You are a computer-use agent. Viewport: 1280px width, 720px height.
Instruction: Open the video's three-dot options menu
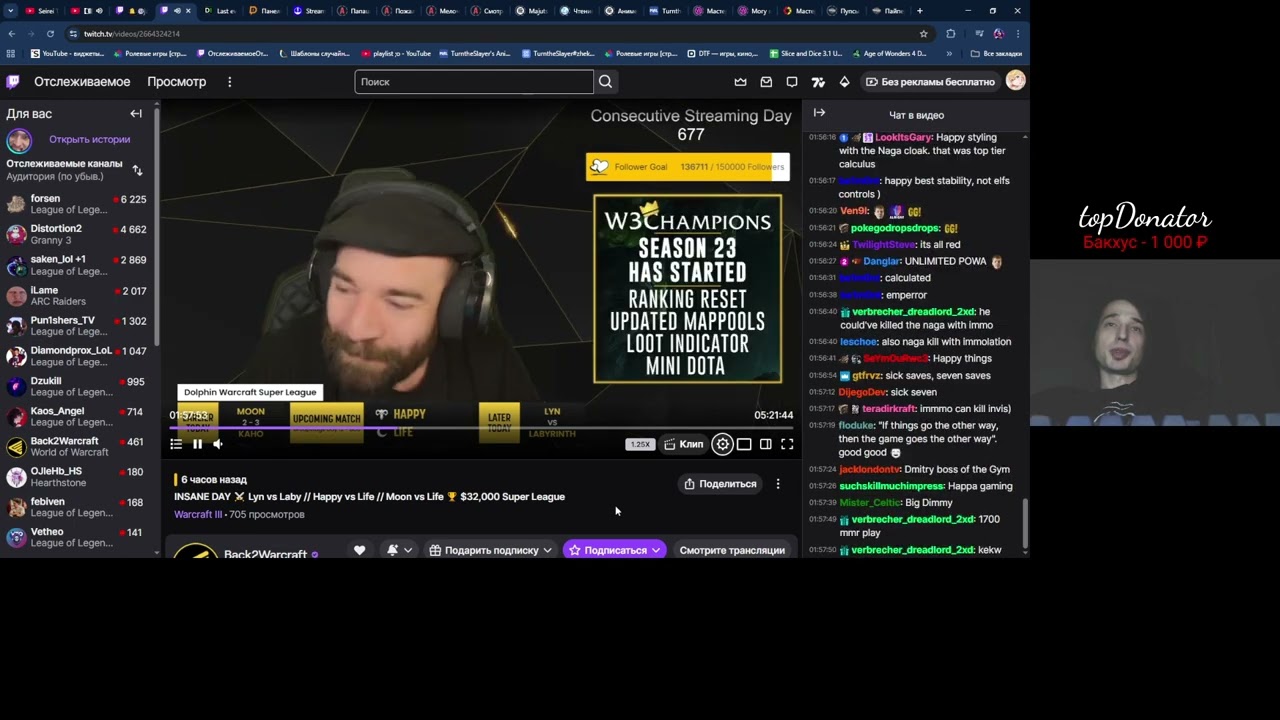click(x=778, y=484)
